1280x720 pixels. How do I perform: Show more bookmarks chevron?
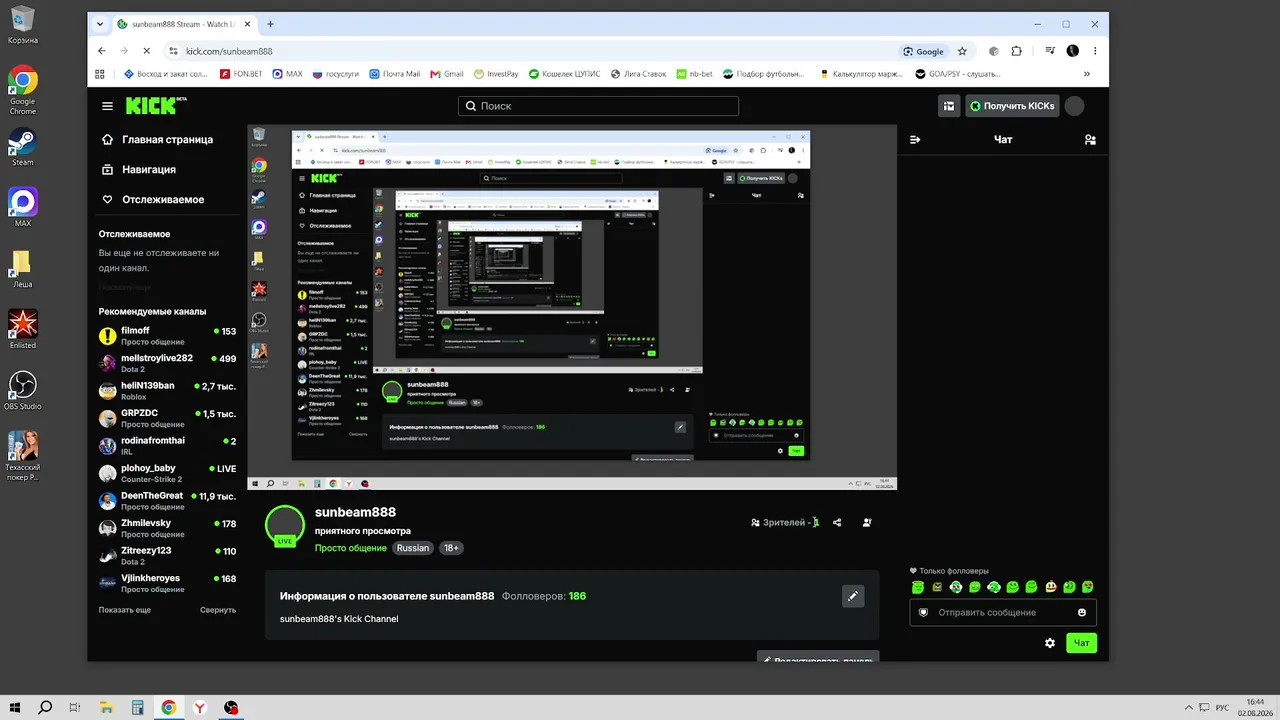point(1087,74)
